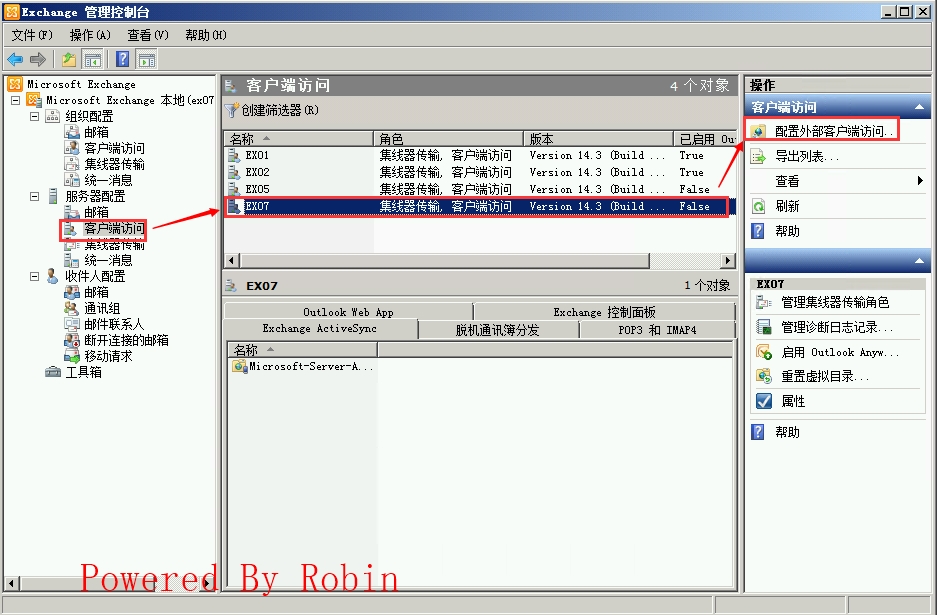Click the Forward arrow in the toolbar
Screen dimensions: 937x615
(x=38, y=59)
